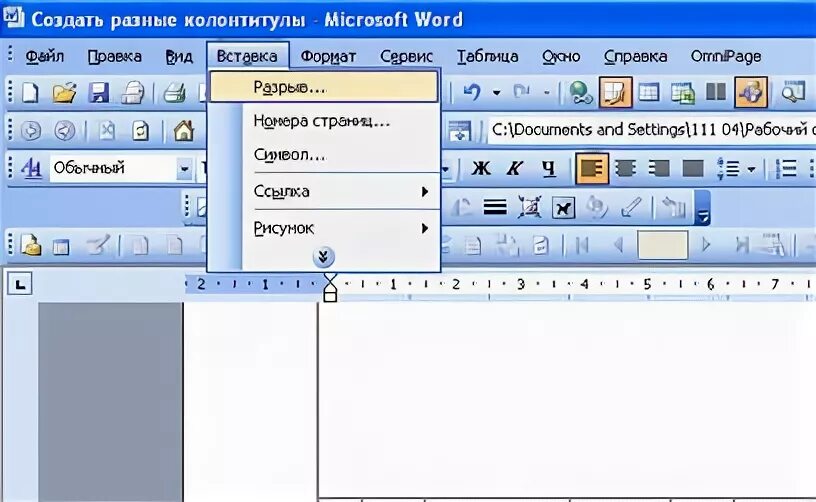Click the Open folder icon
The height and width of the screenshot is (502, 816).
click(x=65, y=93)
